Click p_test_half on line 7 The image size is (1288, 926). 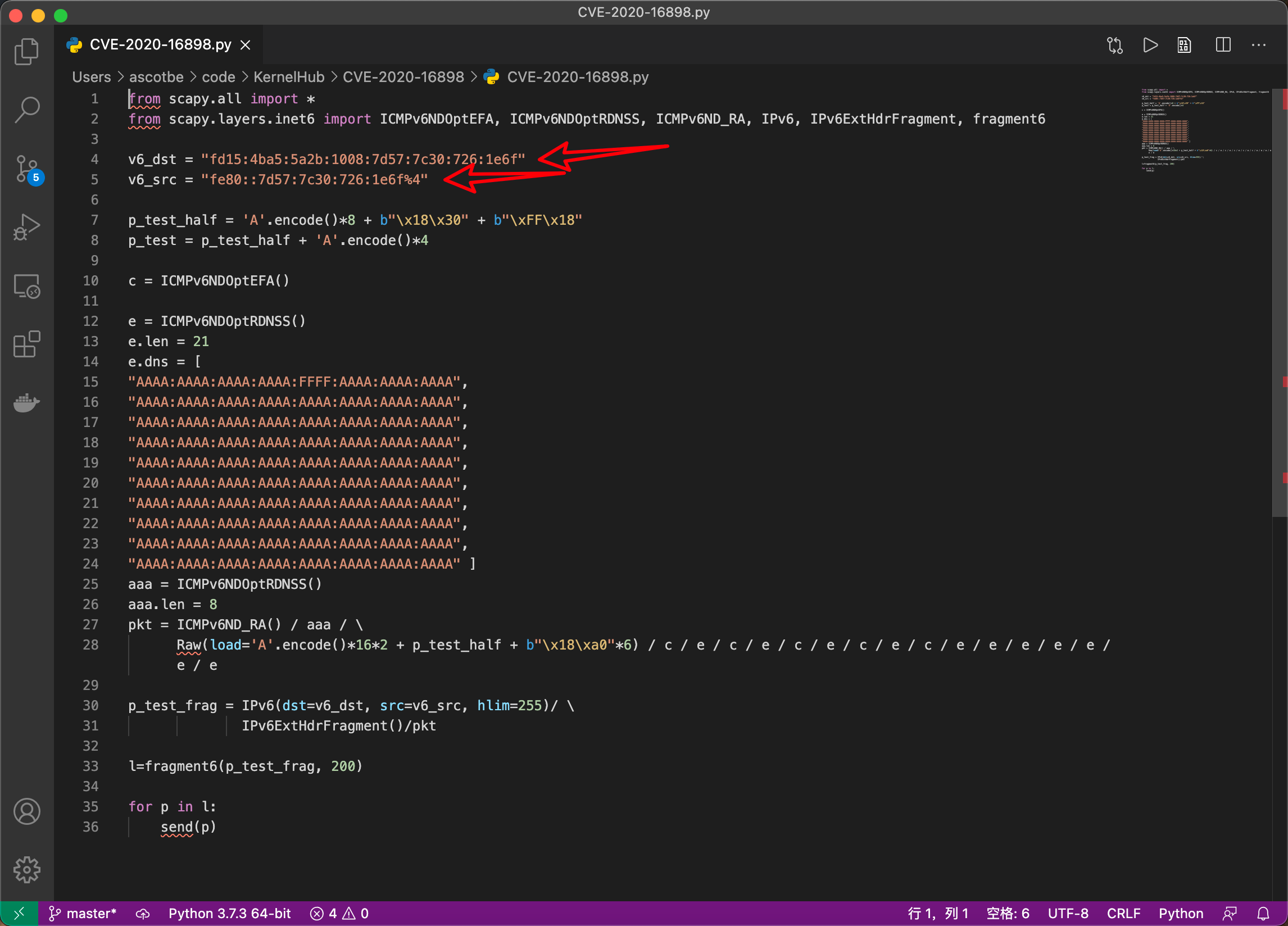[x=173, y=220]
